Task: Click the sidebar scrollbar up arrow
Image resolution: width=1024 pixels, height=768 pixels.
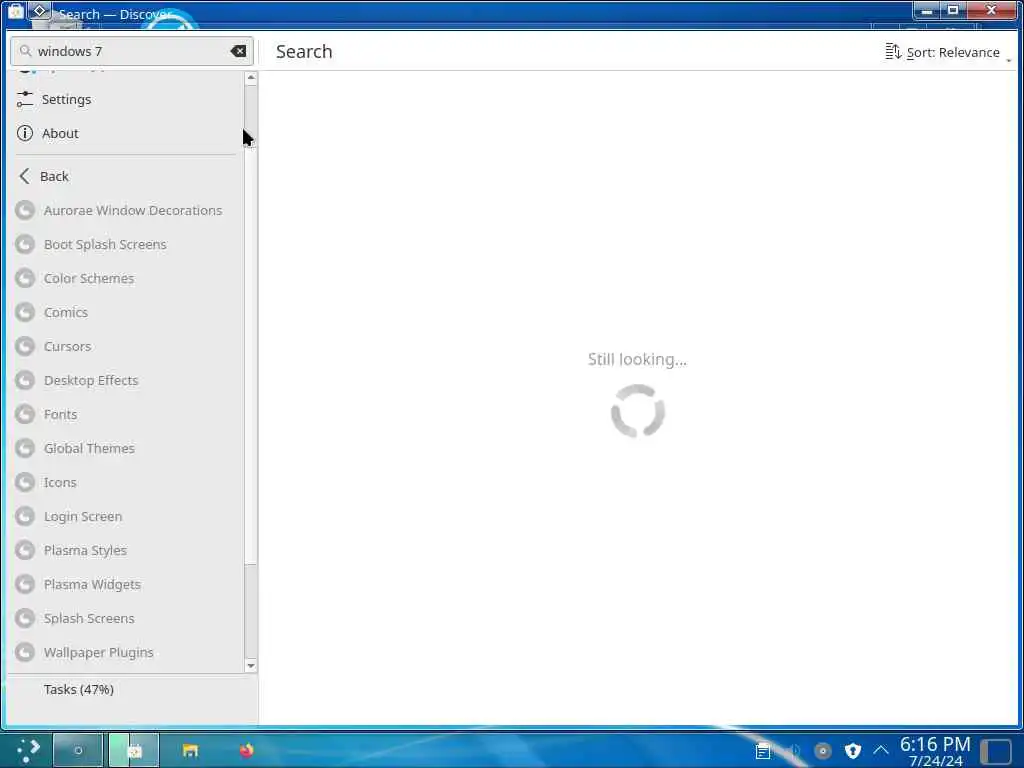Action: click(251, 78)
